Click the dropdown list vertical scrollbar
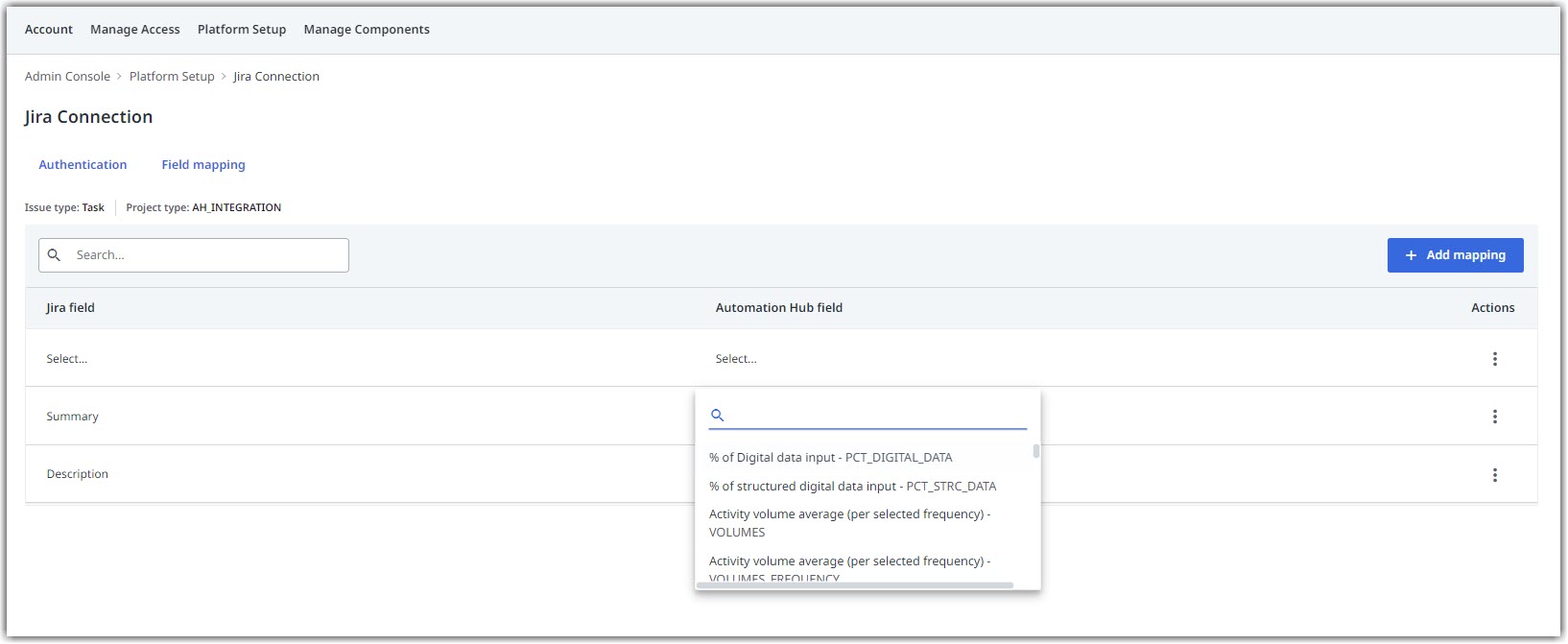The height and width of the screenshot is (644, 1568). click(1036, 451)
